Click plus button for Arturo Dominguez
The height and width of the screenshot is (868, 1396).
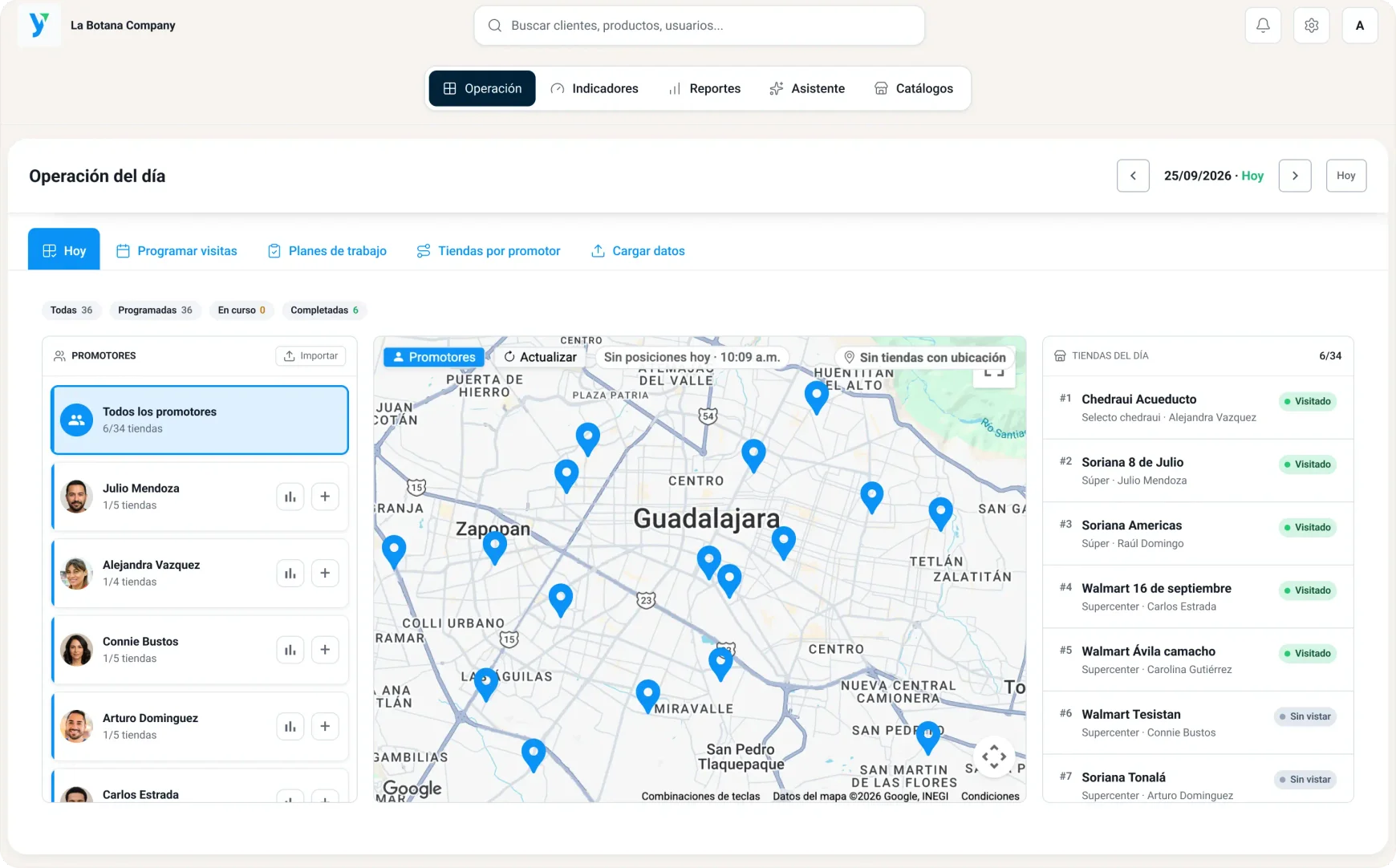(325, 726)
